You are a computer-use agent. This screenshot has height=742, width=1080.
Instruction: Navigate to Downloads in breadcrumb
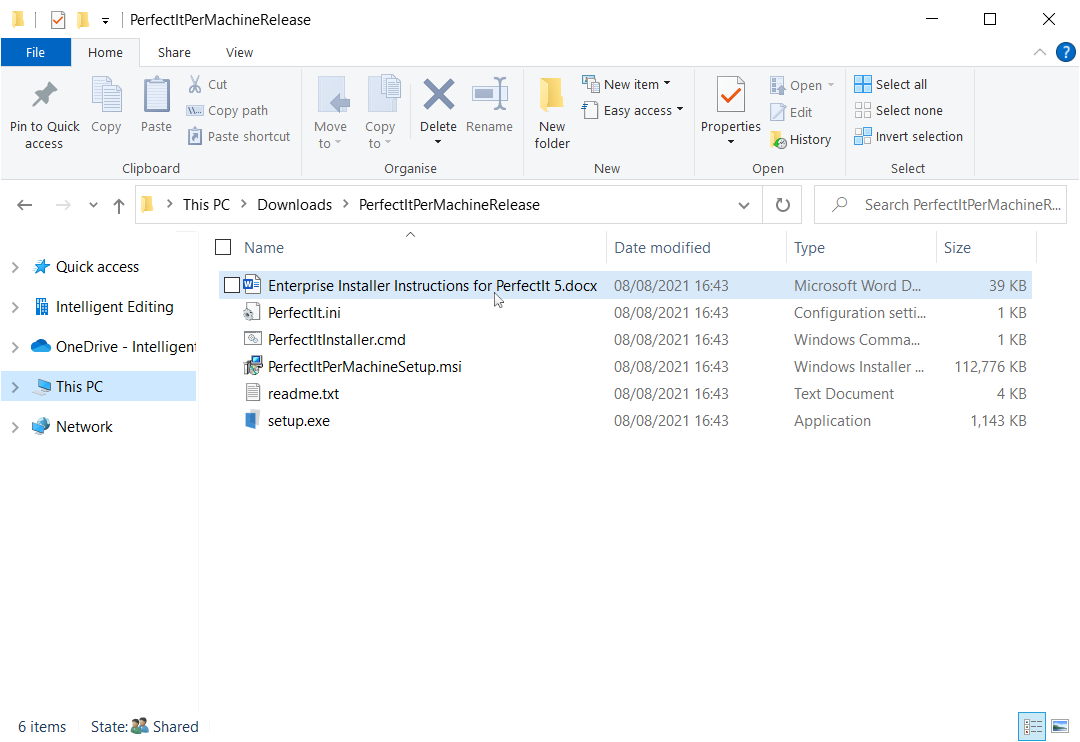coord(294,205)
